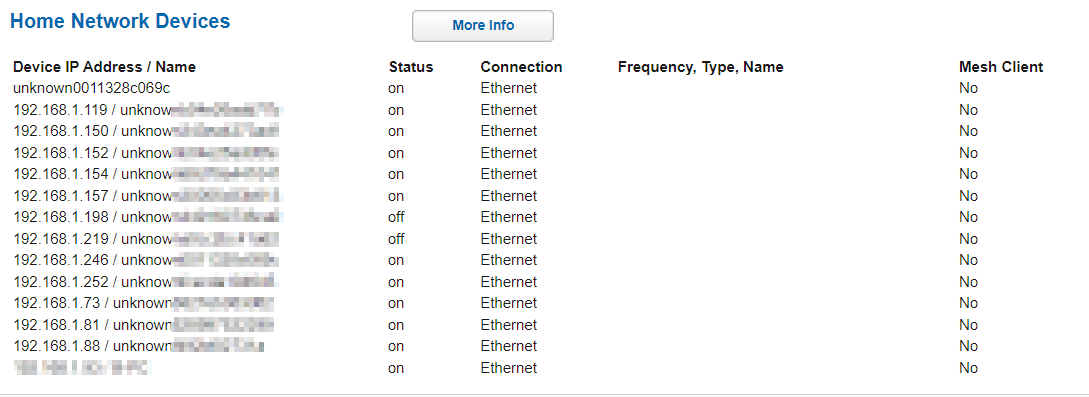Select device with IP 192.168.1.150
Screen dimensions: 1089x397
(x=147, y=130)
